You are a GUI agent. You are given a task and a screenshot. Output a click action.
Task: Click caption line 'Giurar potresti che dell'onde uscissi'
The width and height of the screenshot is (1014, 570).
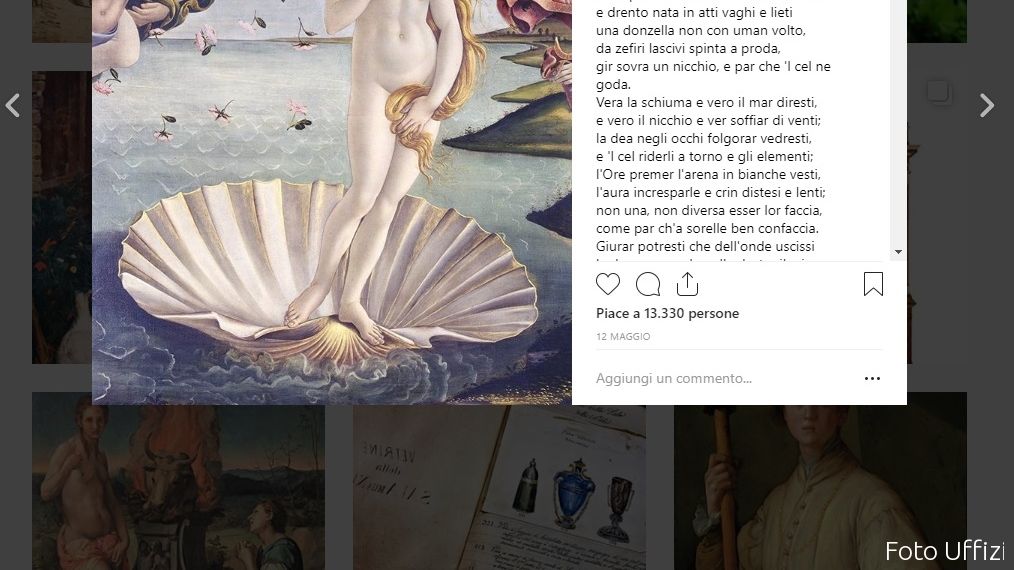[x=705, y=247]
